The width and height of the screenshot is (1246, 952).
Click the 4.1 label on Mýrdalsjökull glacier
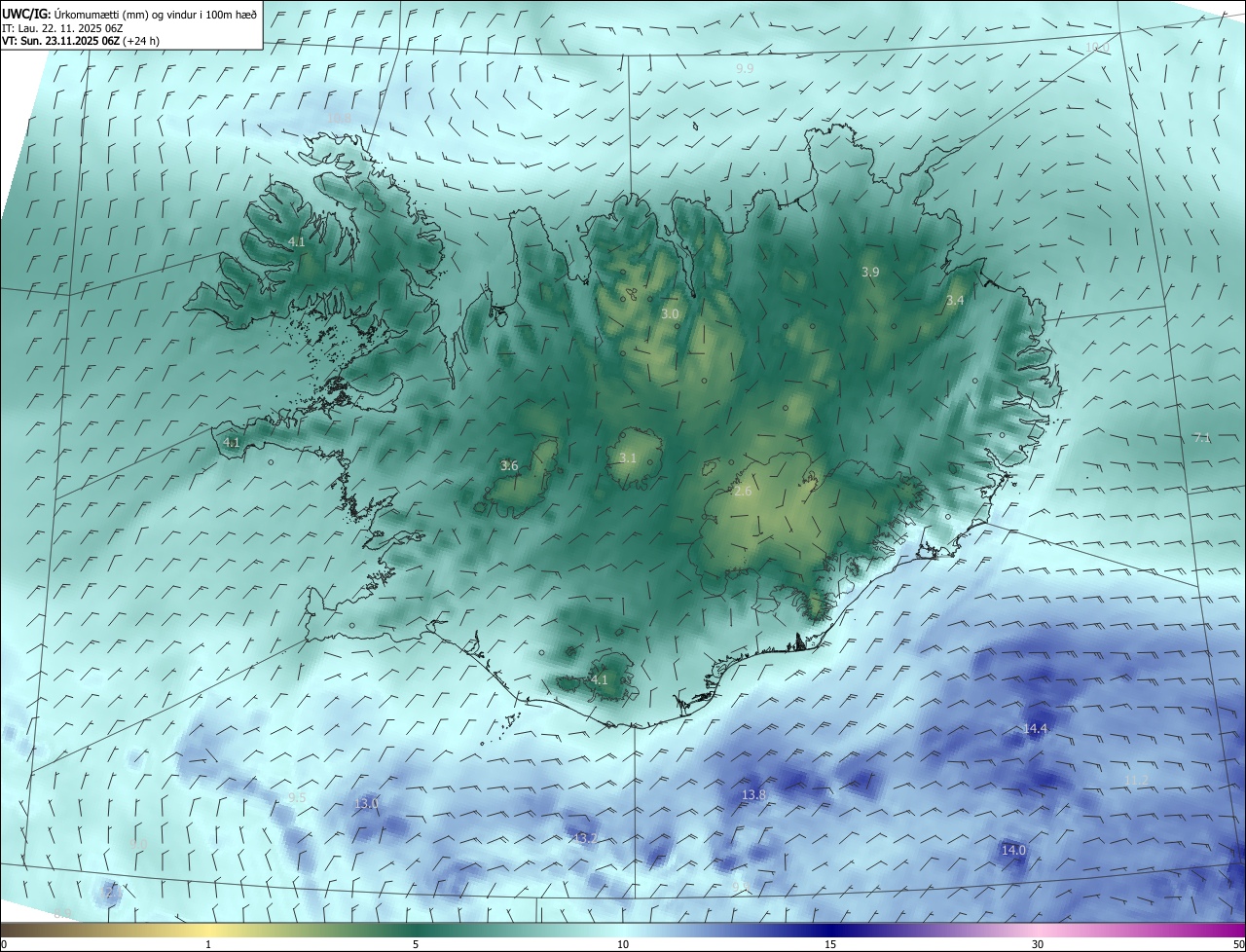click(x=599, y=680)
